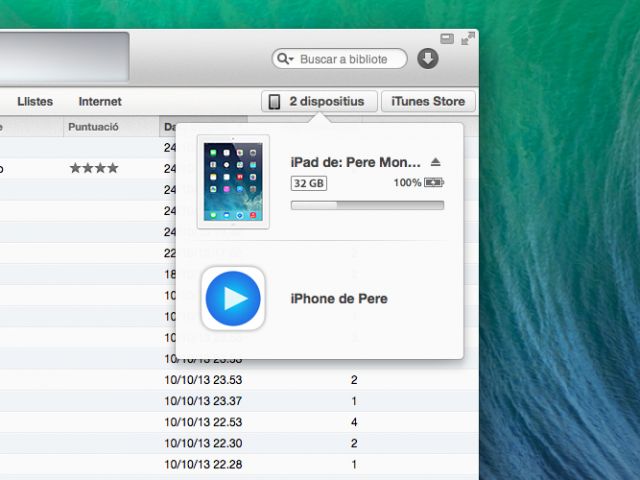Sort by the Puntuació column header
This screenshot has width=640, height=480.
tap(111, 127)
